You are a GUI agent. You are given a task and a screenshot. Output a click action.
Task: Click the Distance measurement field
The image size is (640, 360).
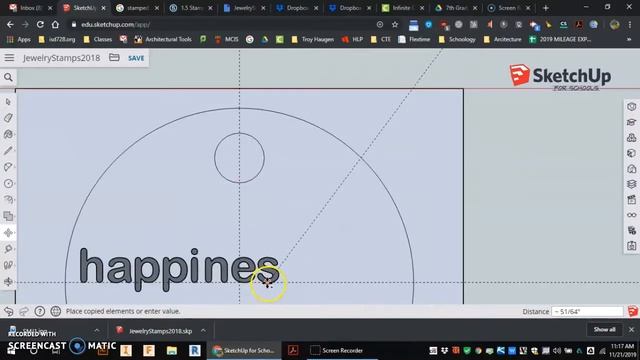point(587,311)
